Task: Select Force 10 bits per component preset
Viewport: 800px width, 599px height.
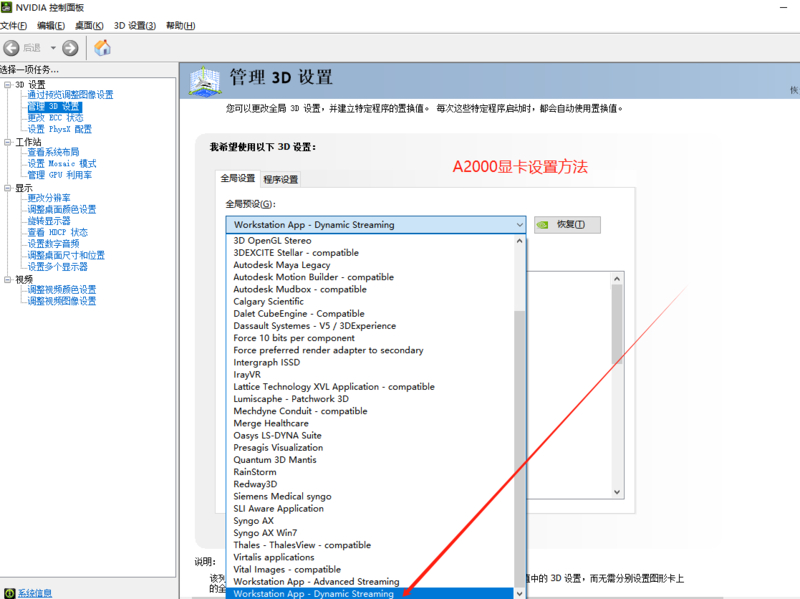Action: [x=370, y=338]
